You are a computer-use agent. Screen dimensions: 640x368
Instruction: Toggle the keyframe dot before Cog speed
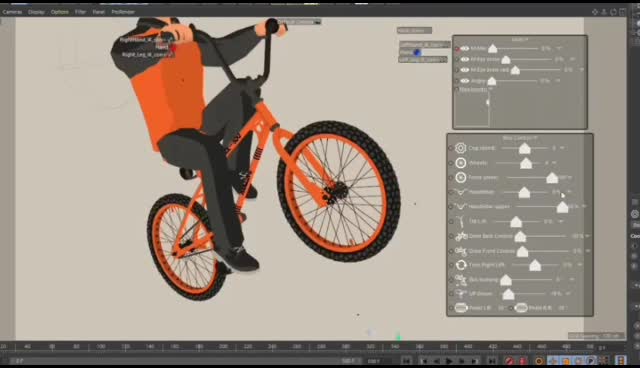[451, 148]
